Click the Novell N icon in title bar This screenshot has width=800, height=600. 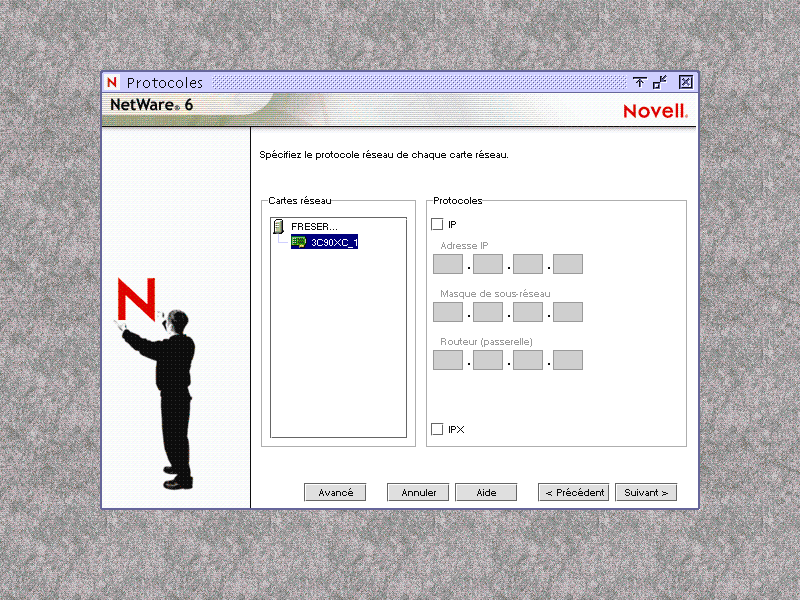112,82
